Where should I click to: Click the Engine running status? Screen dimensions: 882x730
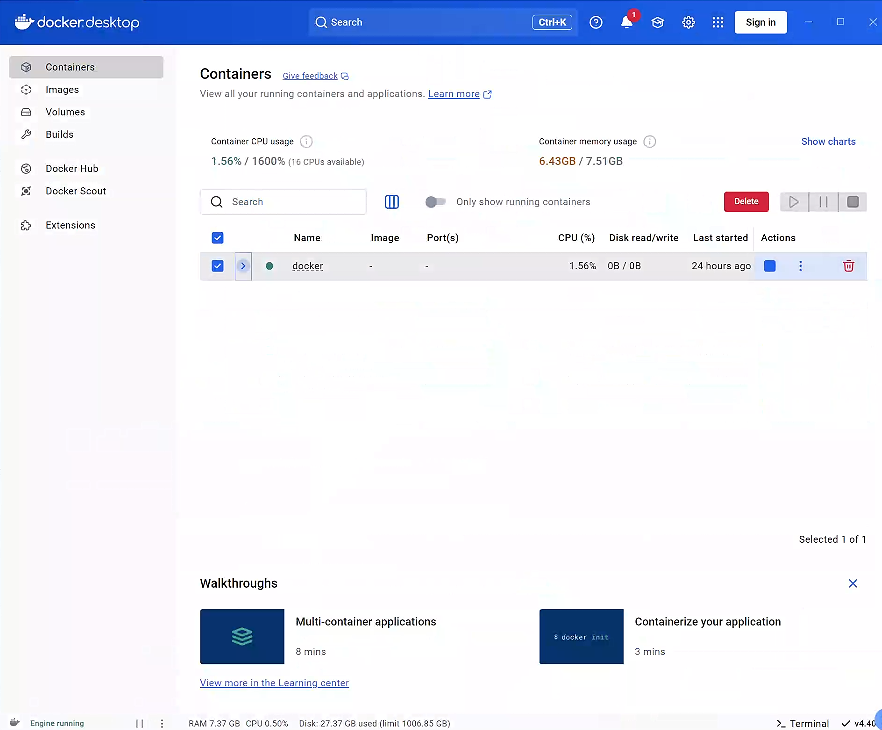(x=57, y=723)
